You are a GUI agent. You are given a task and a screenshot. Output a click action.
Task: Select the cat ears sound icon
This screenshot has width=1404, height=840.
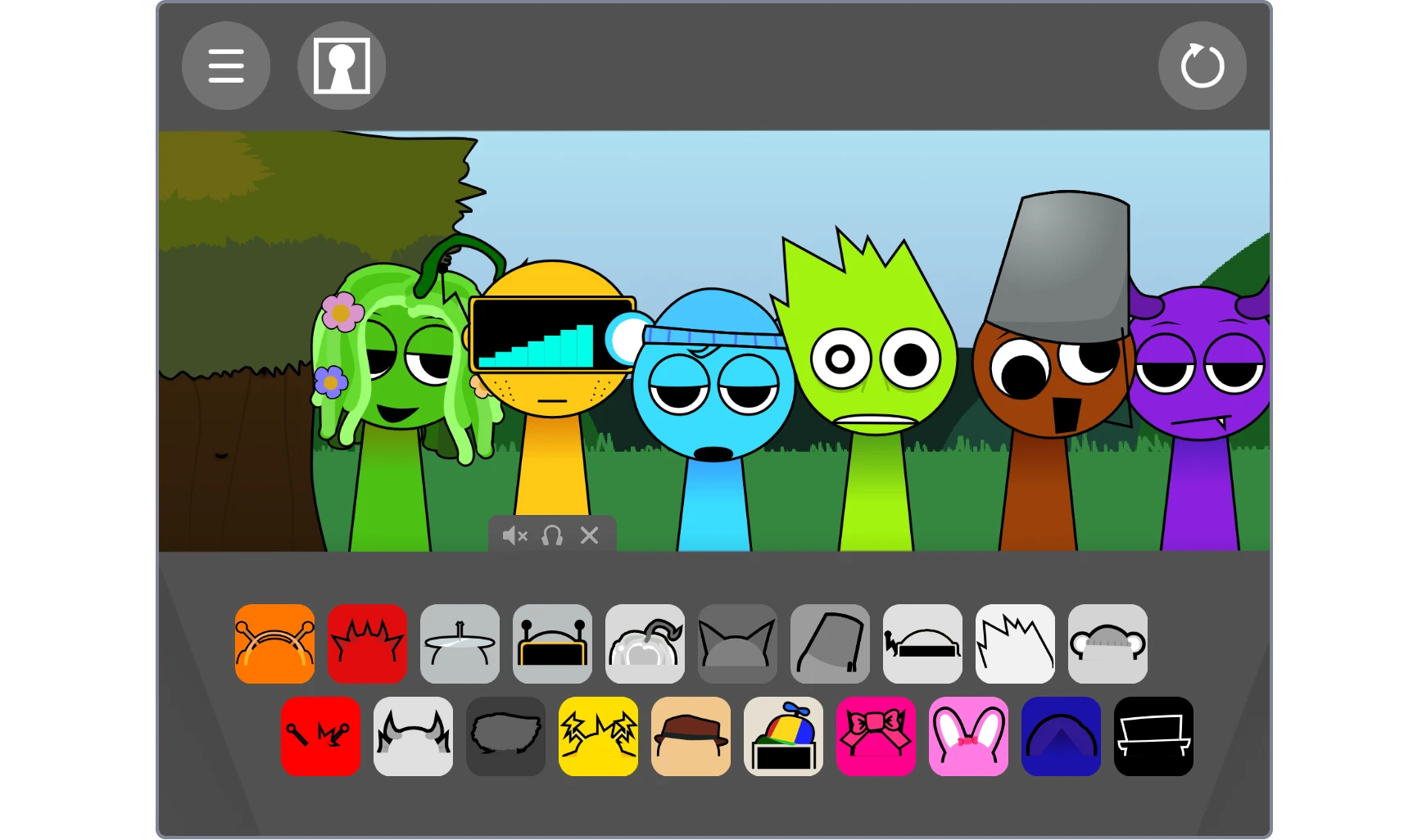click(737, 644)
